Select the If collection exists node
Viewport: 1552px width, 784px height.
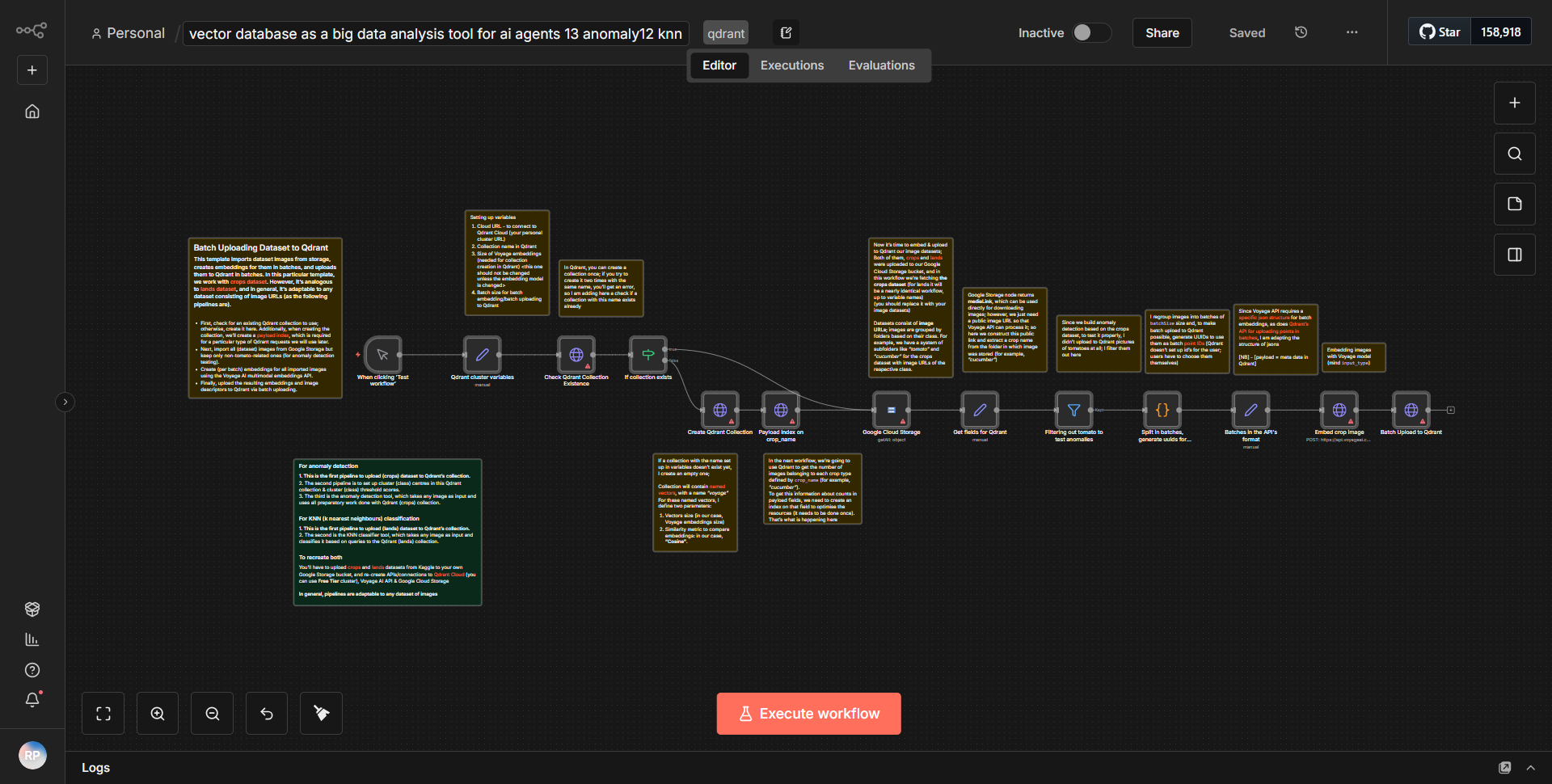(648, 355)
